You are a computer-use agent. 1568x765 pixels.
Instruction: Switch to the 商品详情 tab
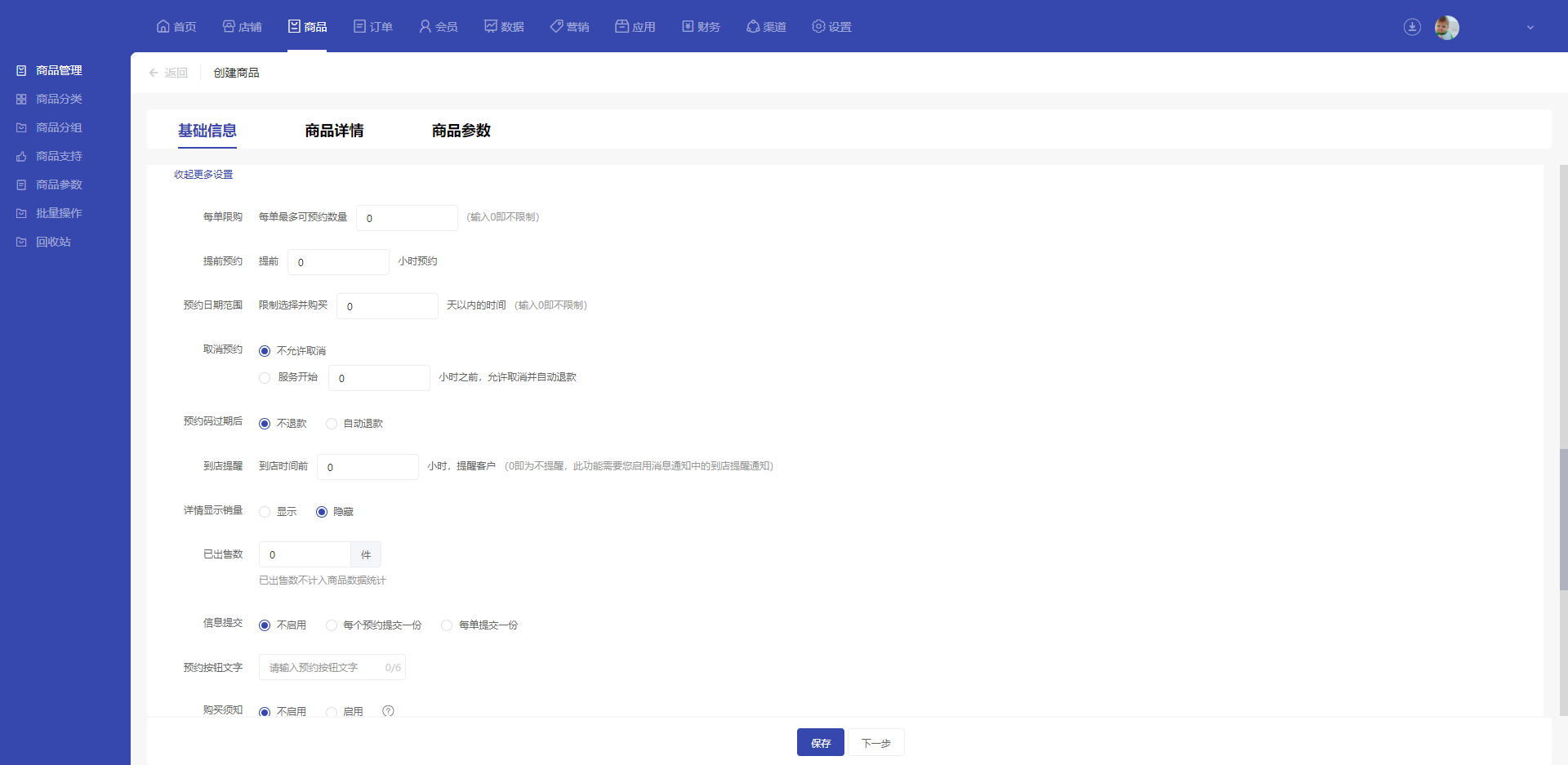coord(334,131)
